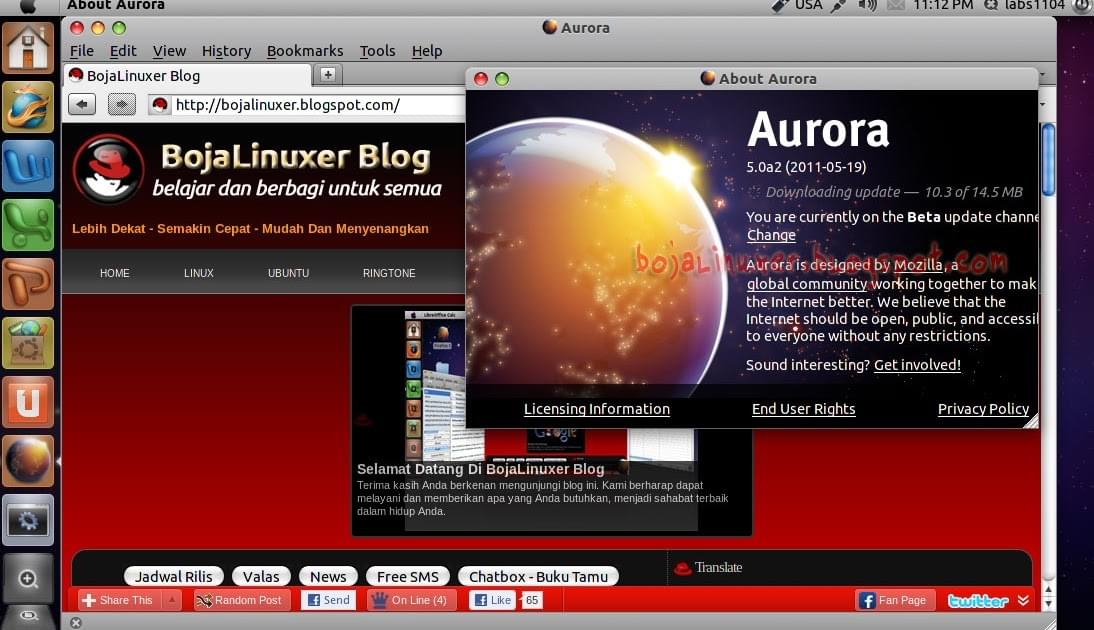Open Licensing Information link

597,410
